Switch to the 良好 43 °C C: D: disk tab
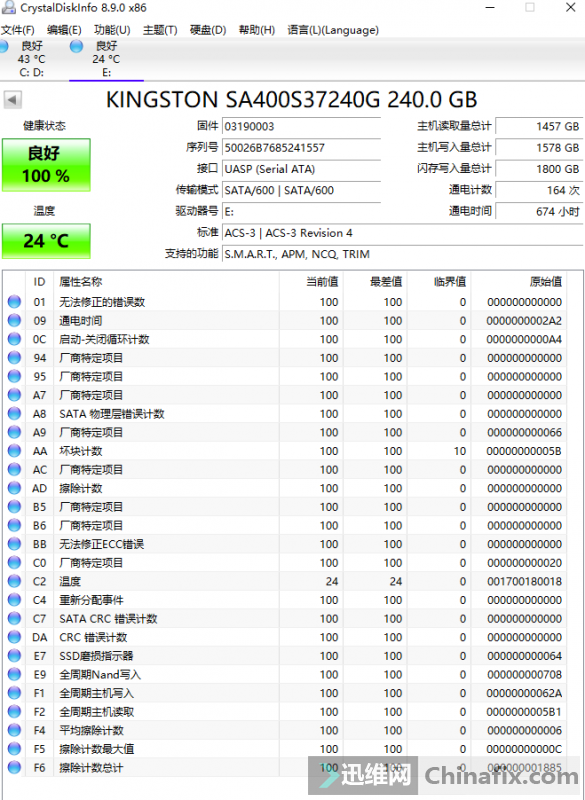The width and height of the screenshot is (585, 800). tap(31, 59)
